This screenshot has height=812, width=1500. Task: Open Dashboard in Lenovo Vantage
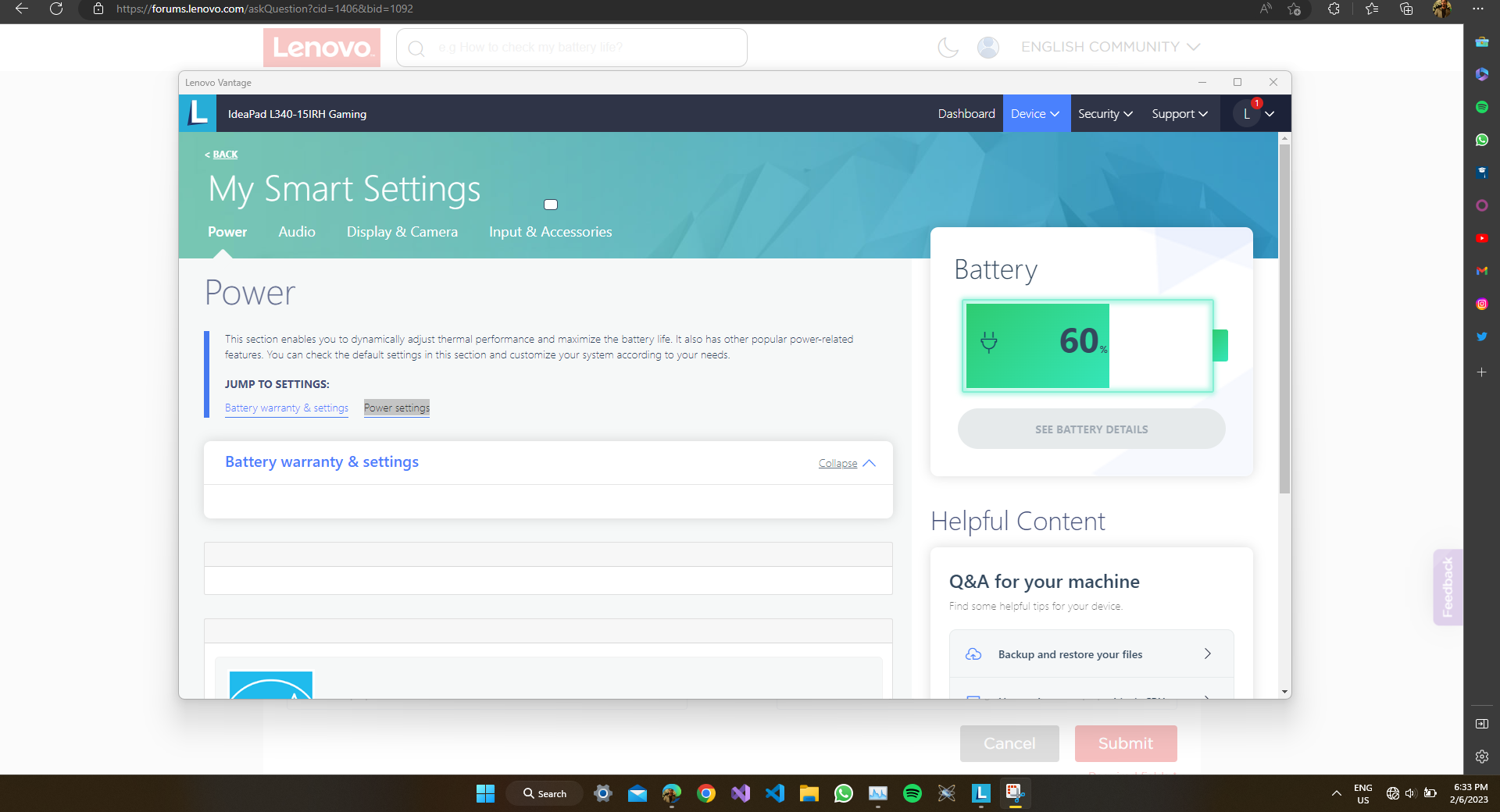tap(966, 114)
